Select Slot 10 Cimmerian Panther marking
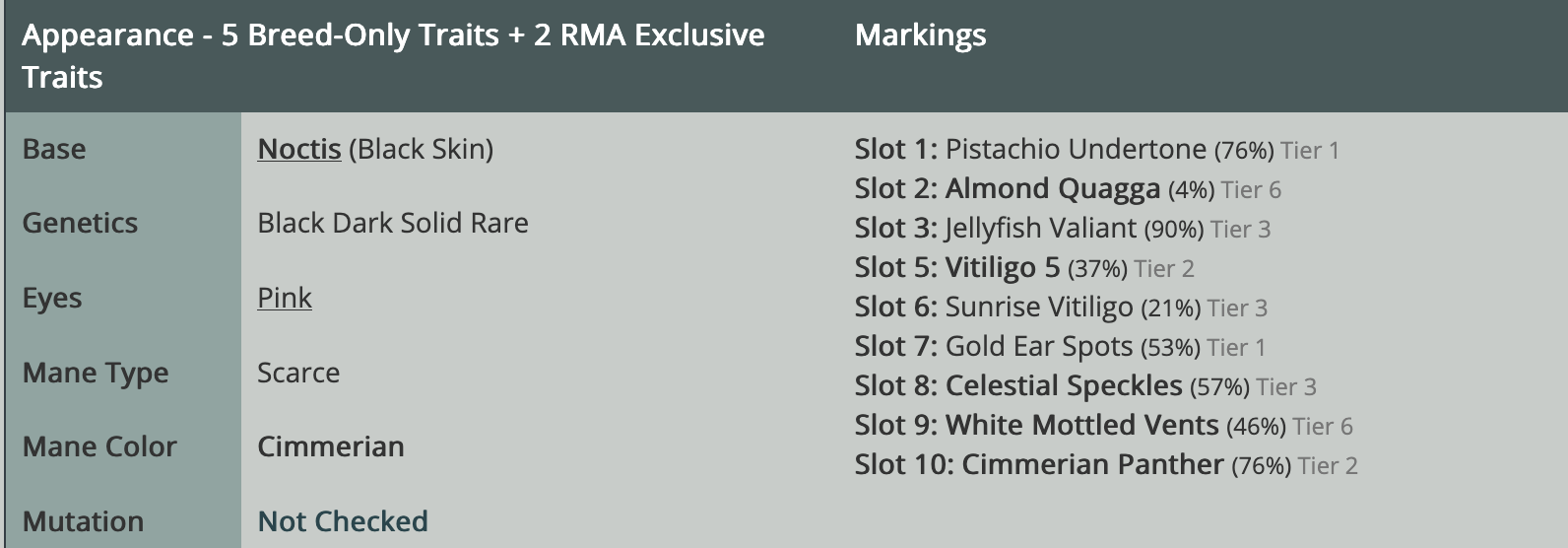 [x=1092, y=464]
